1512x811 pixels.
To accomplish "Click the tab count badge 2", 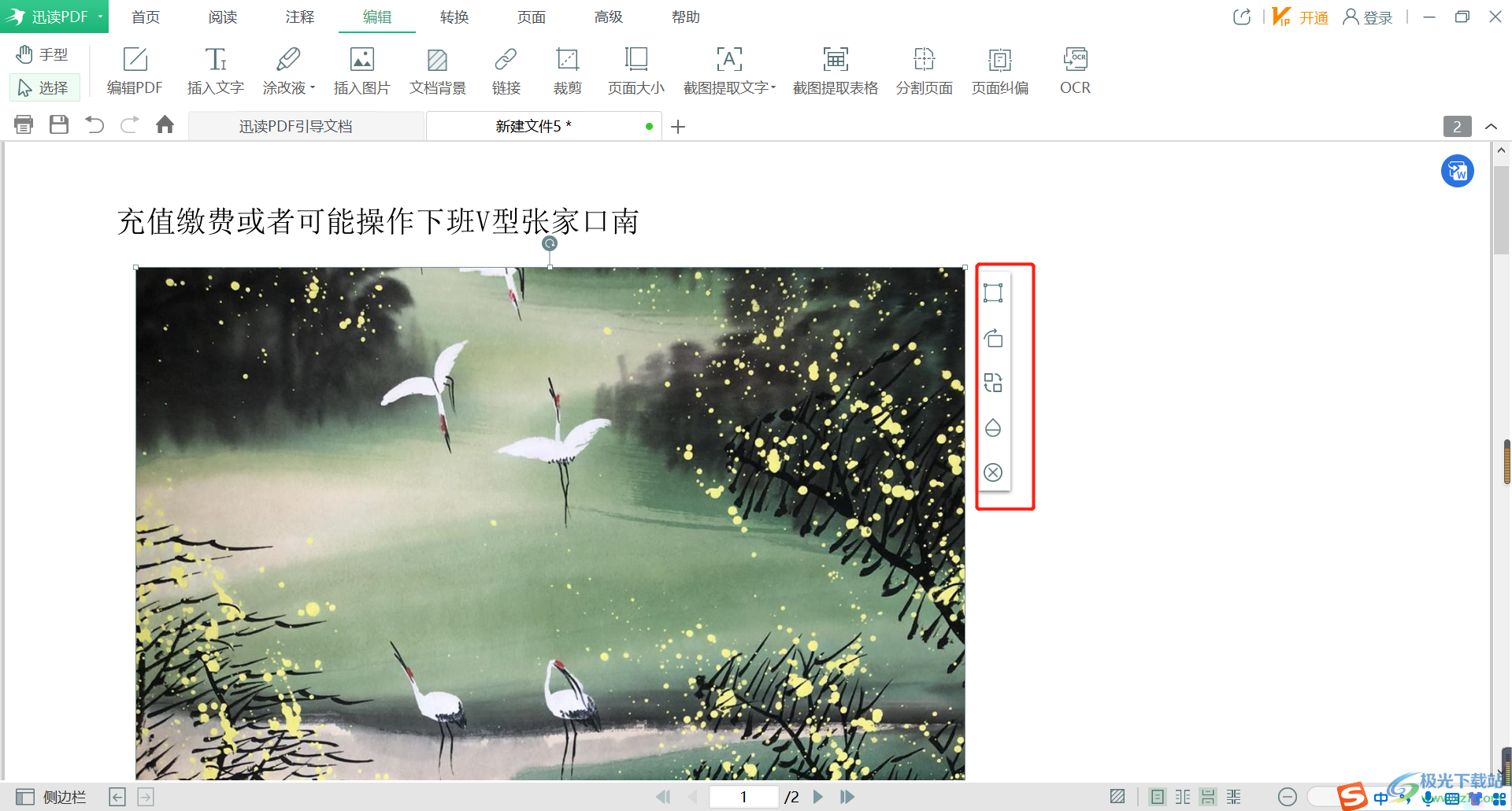I will (x=1457, y=126).
